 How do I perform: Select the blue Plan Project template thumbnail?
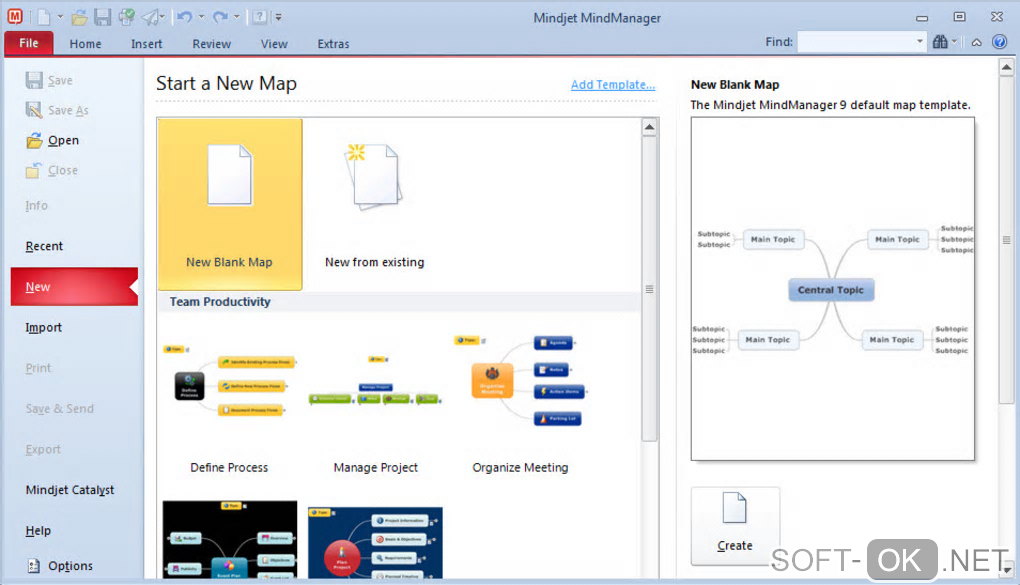point(375,543)
